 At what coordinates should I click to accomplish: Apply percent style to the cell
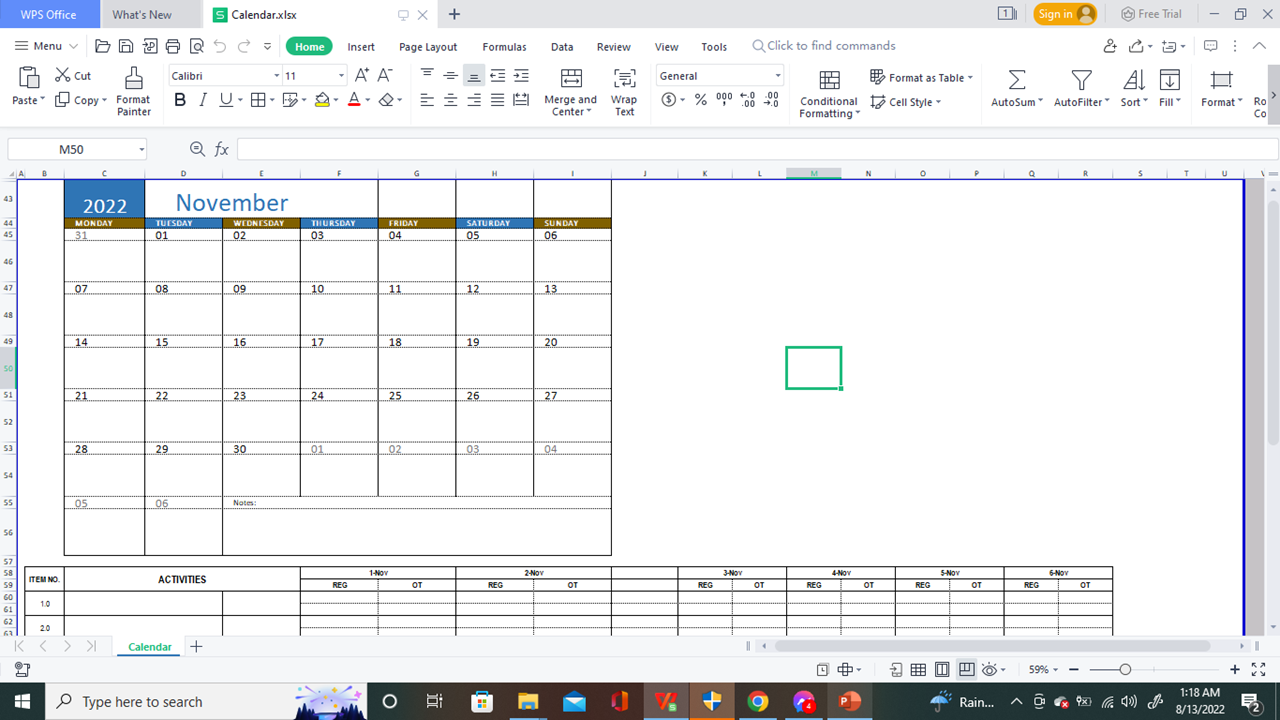(x=701, y=100)
